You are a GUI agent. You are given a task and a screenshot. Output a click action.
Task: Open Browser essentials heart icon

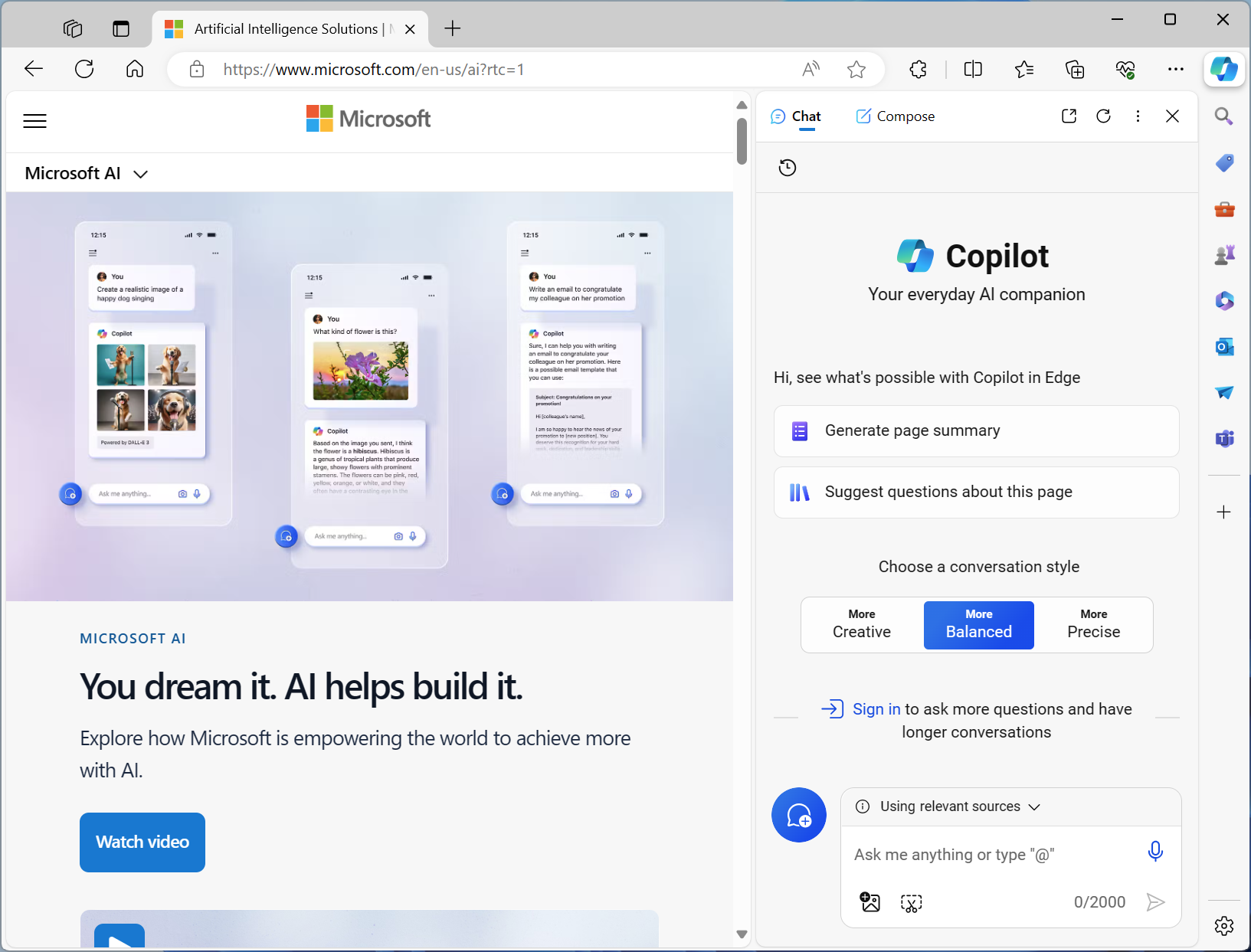[x=1125, y=70]
